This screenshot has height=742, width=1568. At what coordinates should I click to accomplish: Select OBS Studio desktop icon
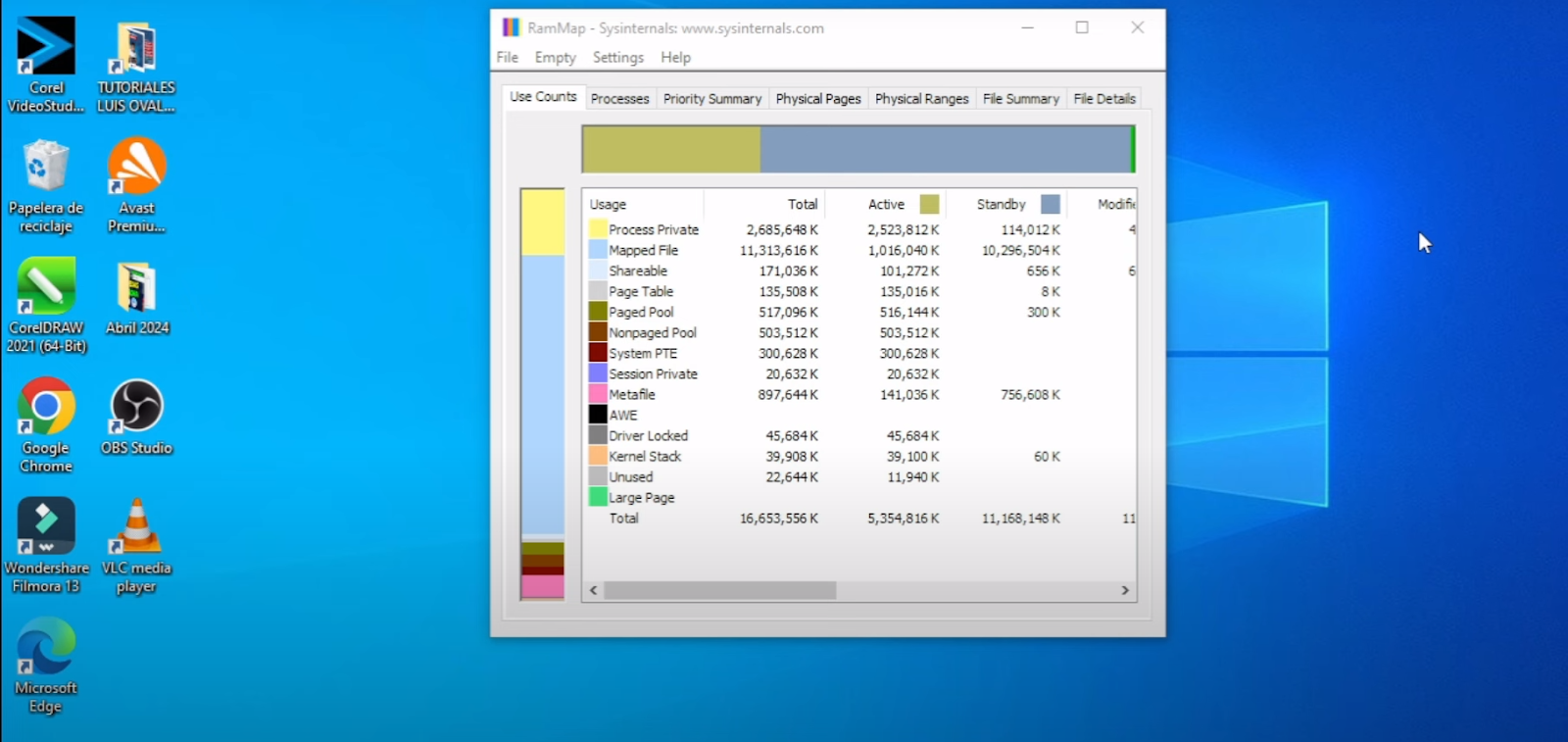136,419
